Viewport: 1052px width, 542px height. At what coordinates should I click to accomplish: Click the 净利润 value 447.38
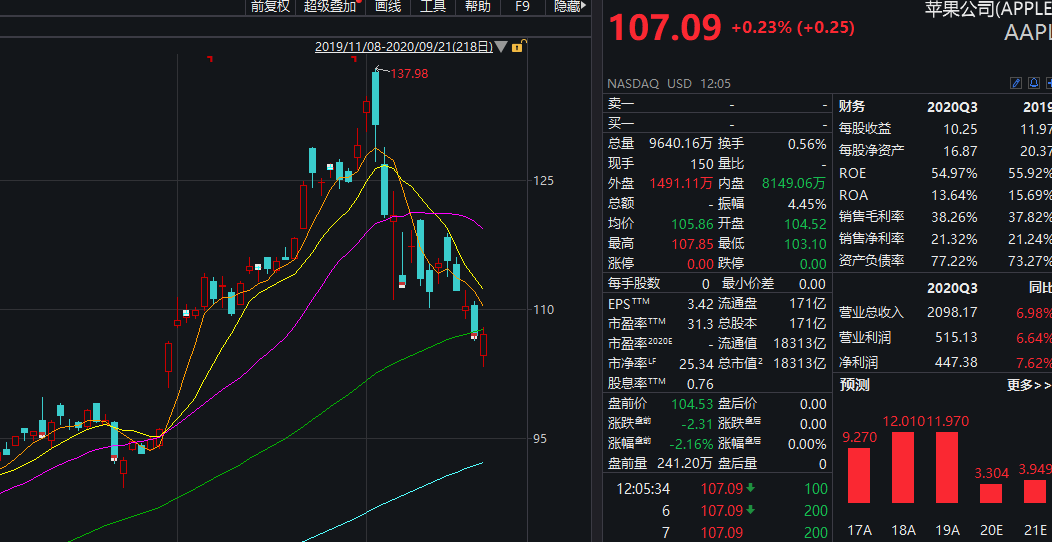956,363
